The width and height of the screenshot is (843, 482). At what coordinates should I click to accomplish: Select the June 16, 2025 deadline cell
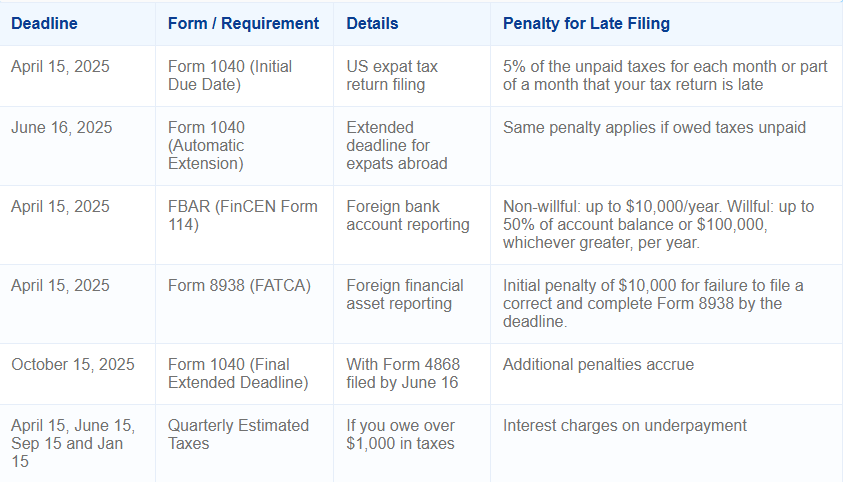pos(62,128)
